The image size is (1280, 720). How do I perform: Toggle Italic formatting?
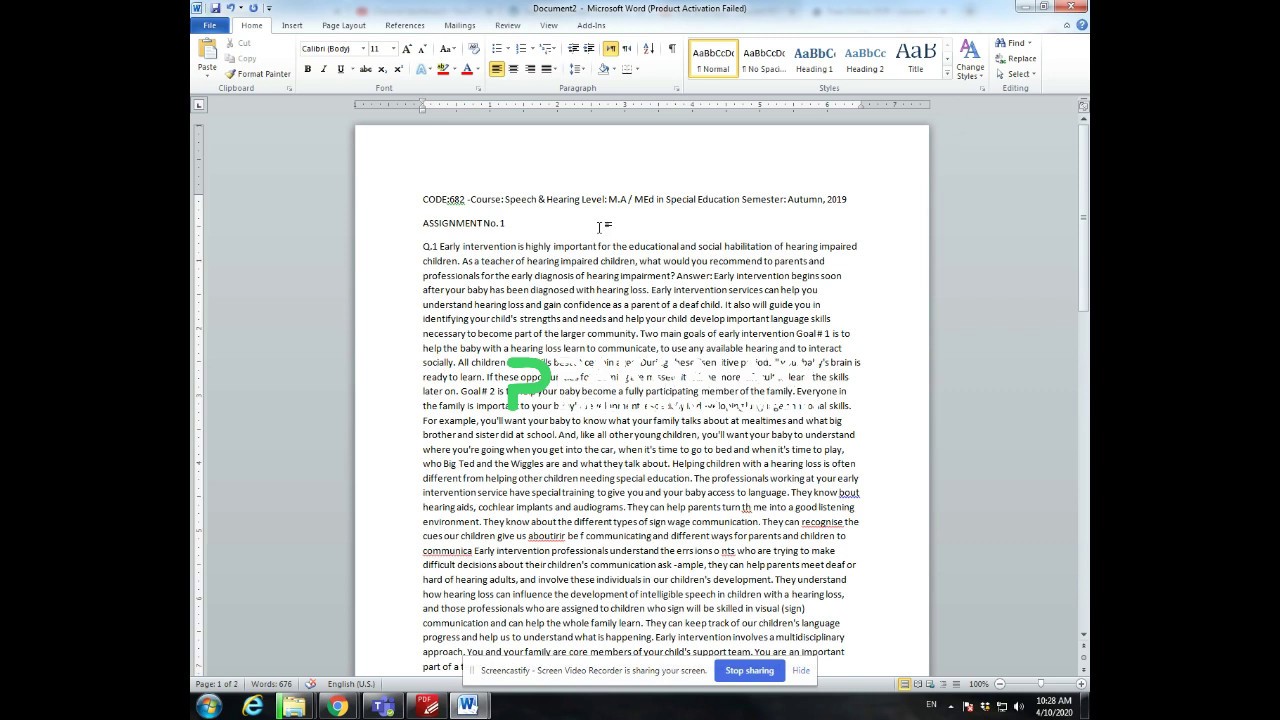323,69
